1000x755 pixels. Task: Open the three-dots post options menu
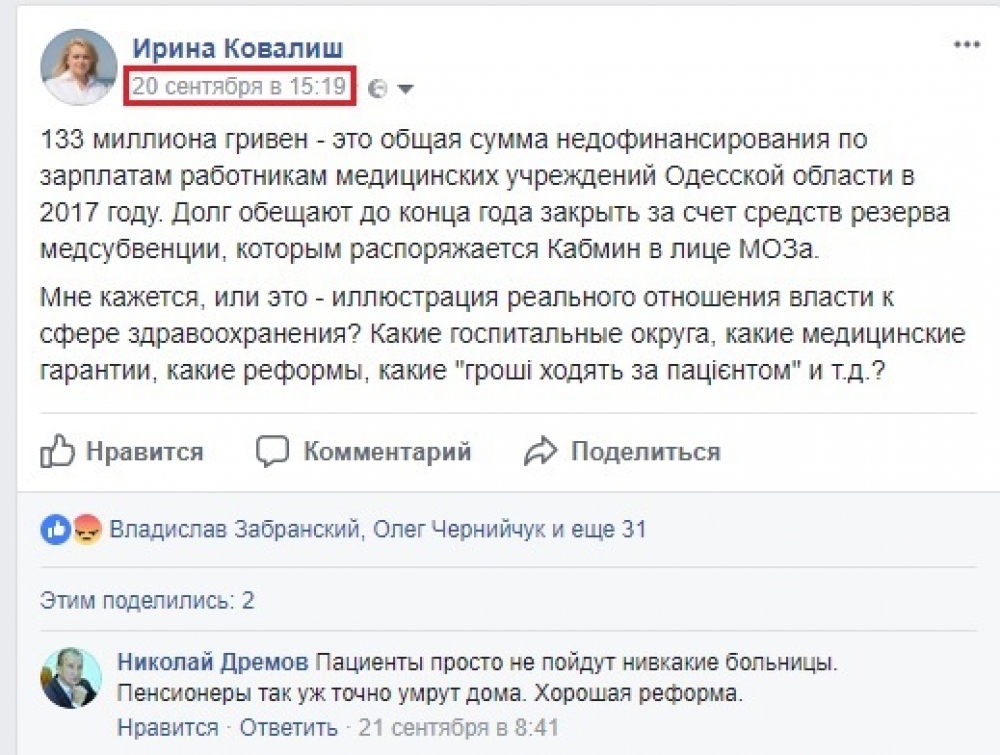point(967,45)
